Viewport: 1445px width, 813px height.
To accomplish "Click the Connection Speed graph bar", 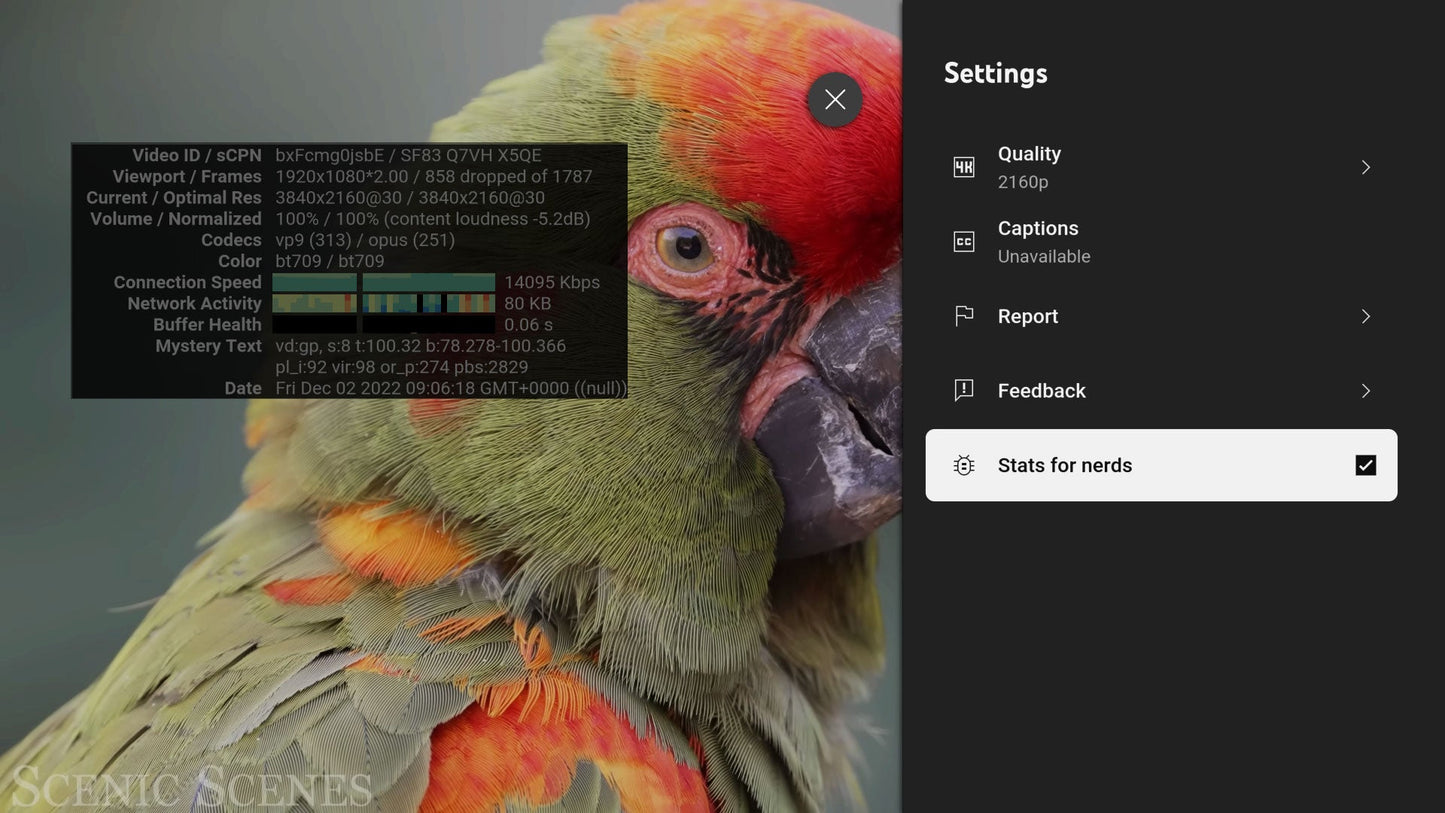I will coord(384,283).
